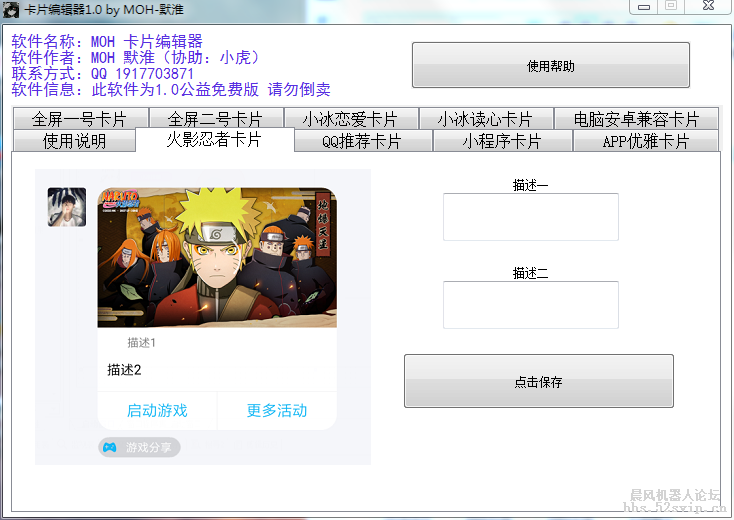This screenshot has height=520, width=734.
Task: Click the Naruto card banner image
Action: (217, 257)
